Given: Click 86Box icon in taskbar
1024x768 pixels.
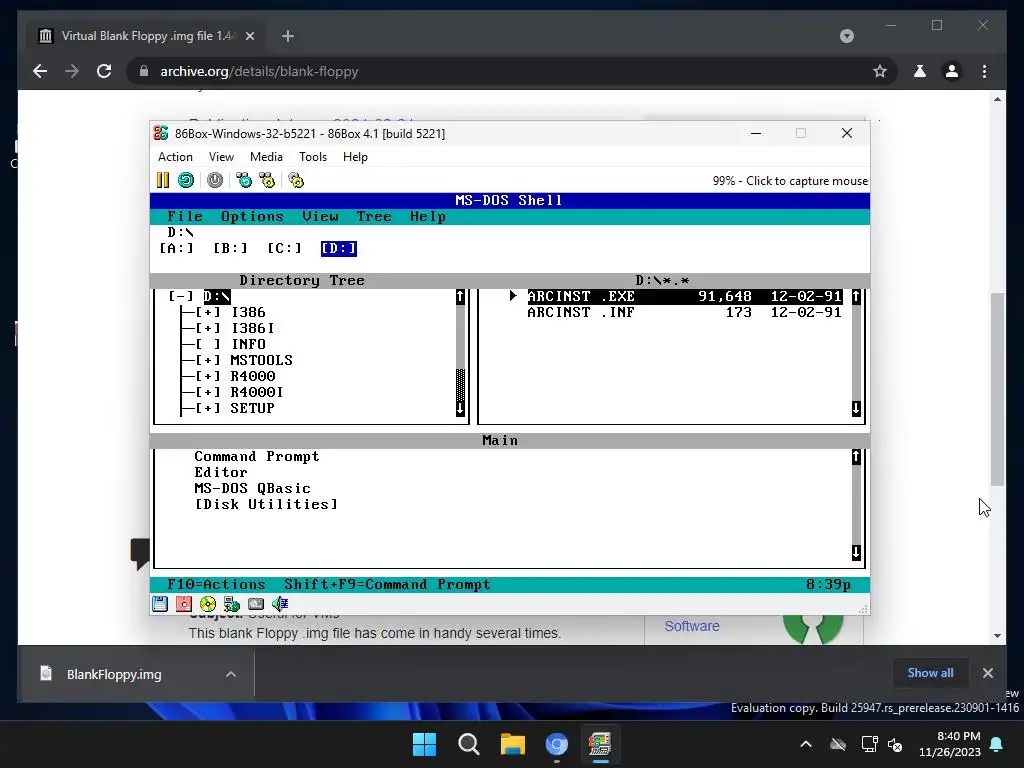Looking at the screenshot, I should (600, 744).
